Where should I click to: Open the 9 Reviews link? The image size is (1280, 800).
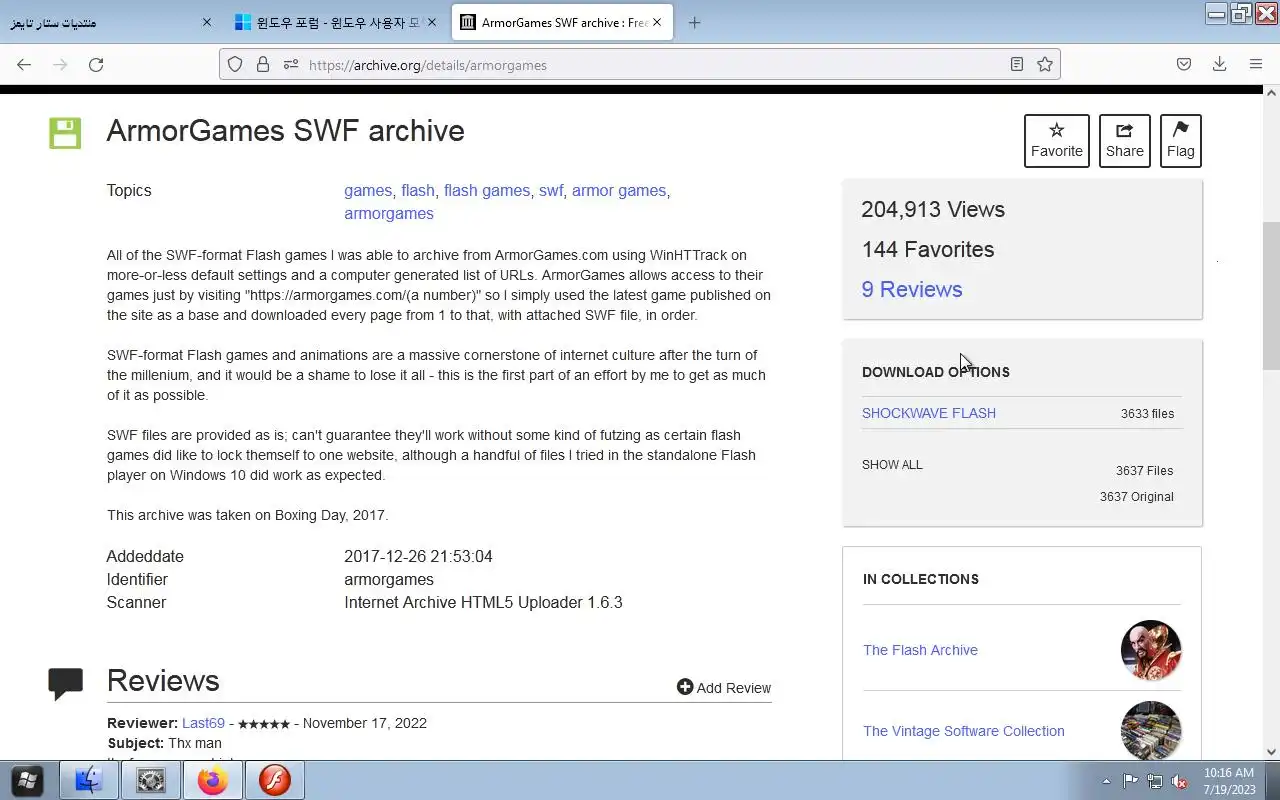pos(912,289)
